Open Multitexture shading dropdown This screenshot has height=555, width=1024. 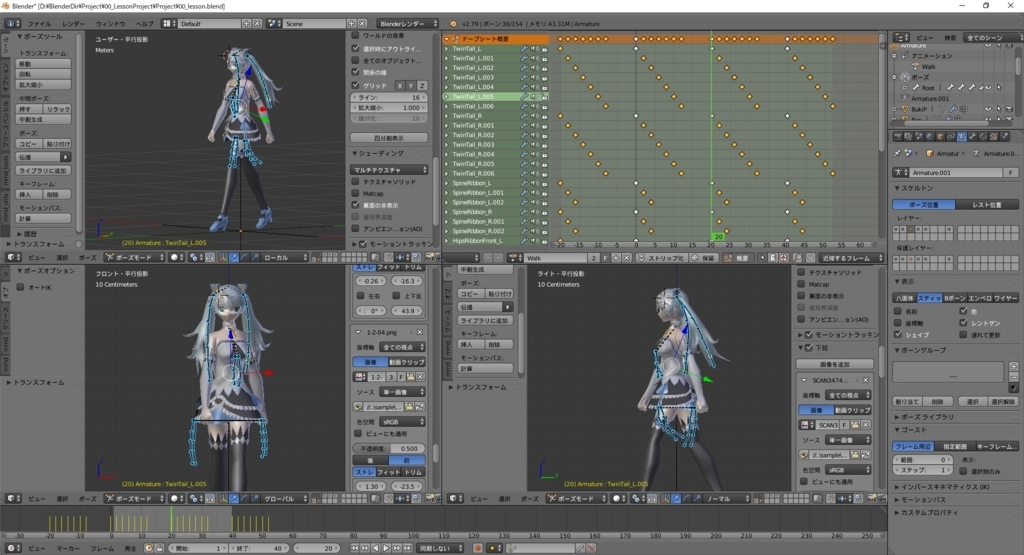389,170
